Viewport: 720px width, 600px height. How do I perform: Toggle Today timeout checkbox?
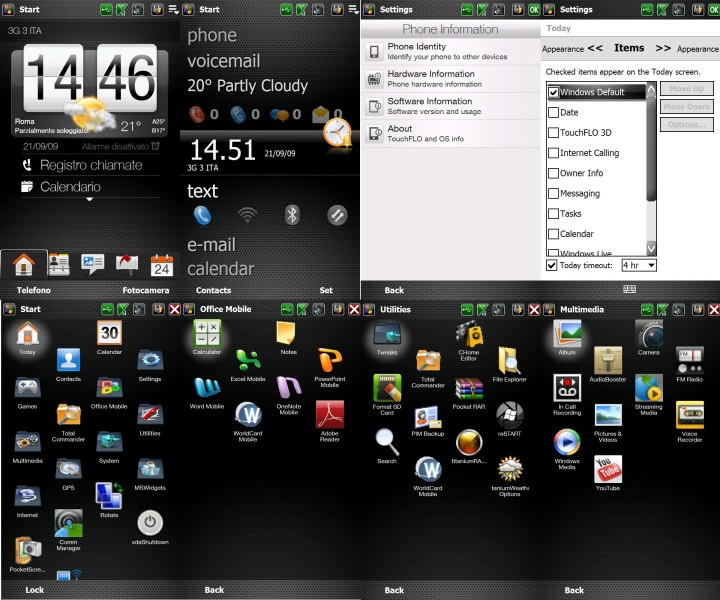(551, 265)
